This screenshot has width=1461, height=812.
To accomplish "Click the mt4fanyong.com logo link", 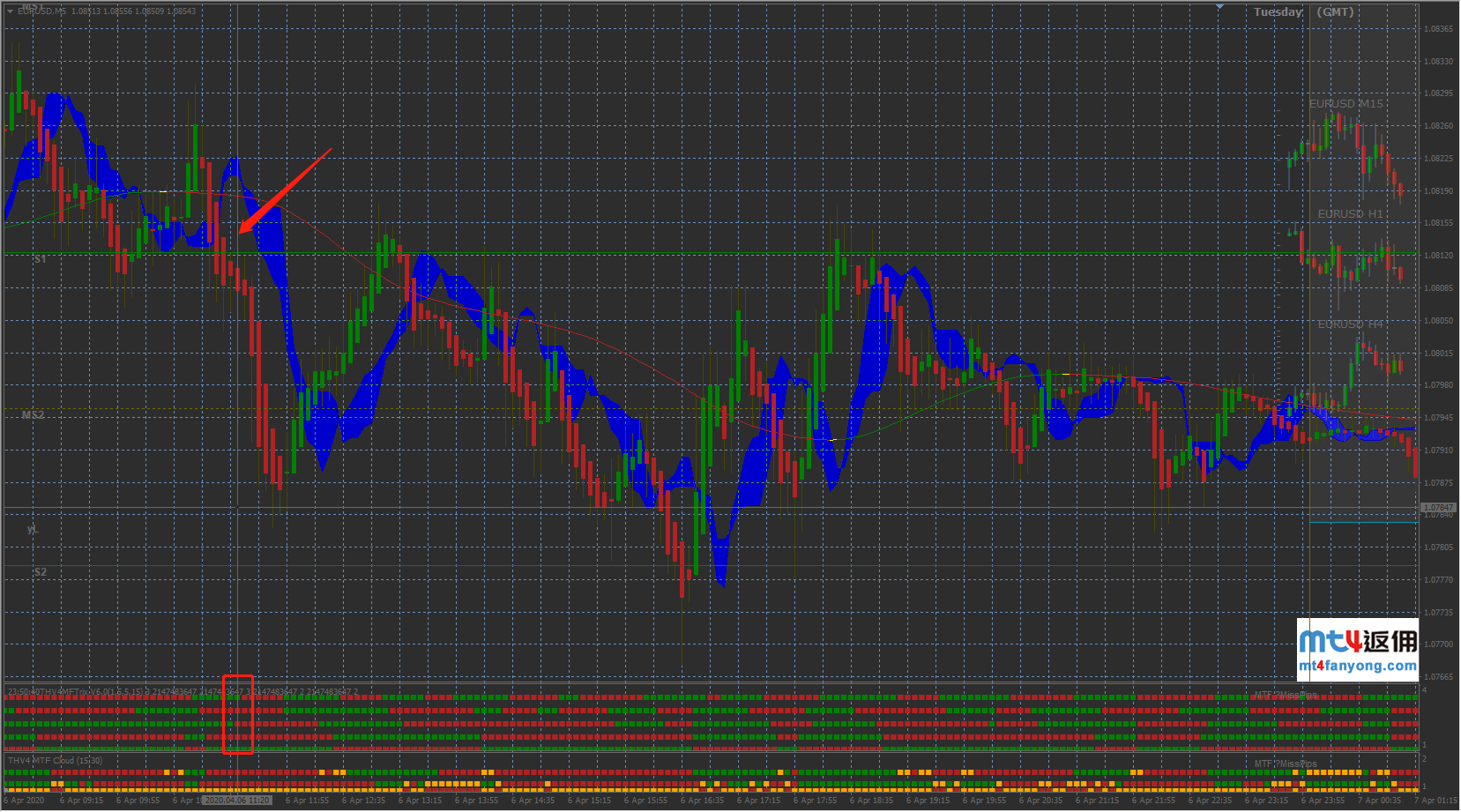I will [x=1357, y=650].
